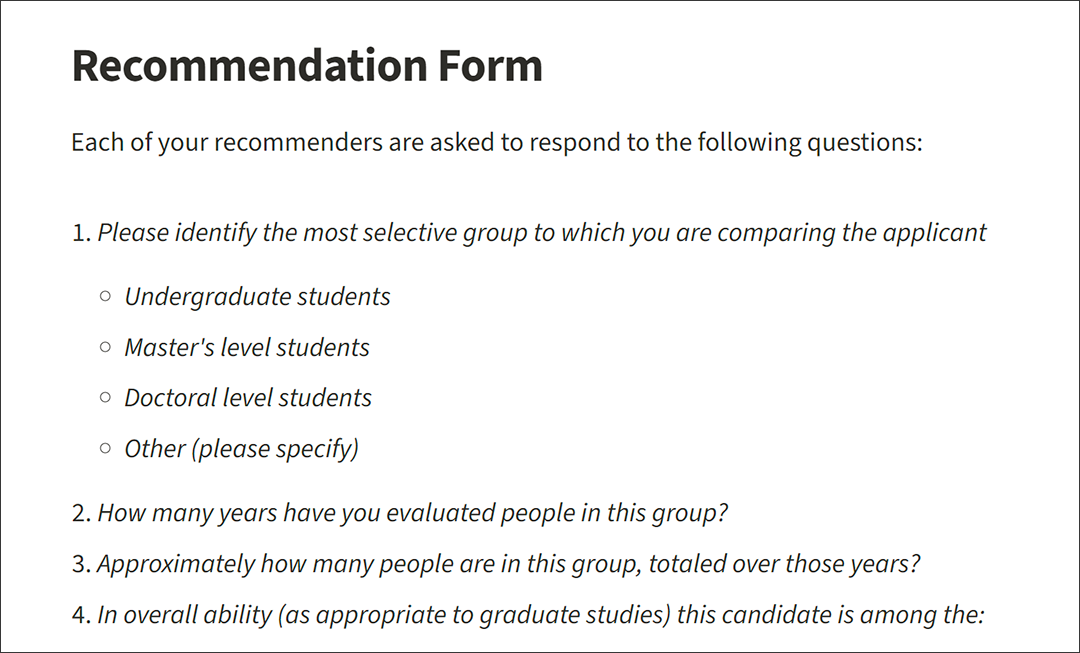The image size is (1080, 653).
Task: Click the number 3 list marker
Action: coord(81,564)
